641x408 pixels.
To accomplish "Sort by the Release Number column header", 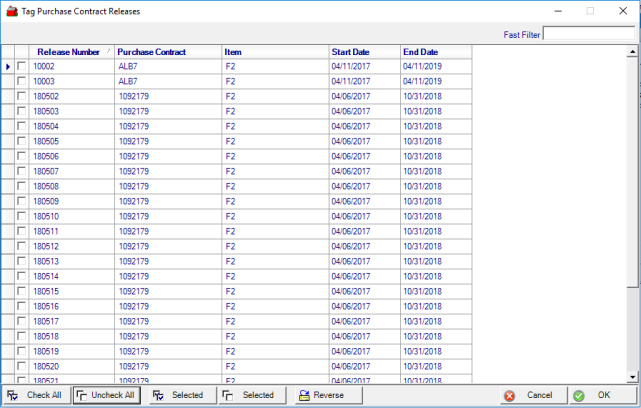I will (x=66, y=51).
